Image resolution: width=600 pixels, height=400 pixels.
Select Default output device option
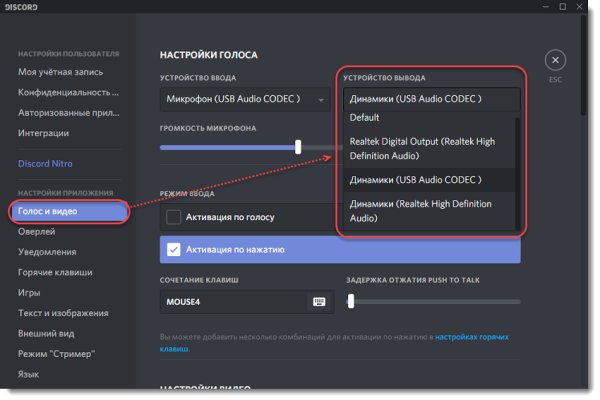(x=366, y=117)
